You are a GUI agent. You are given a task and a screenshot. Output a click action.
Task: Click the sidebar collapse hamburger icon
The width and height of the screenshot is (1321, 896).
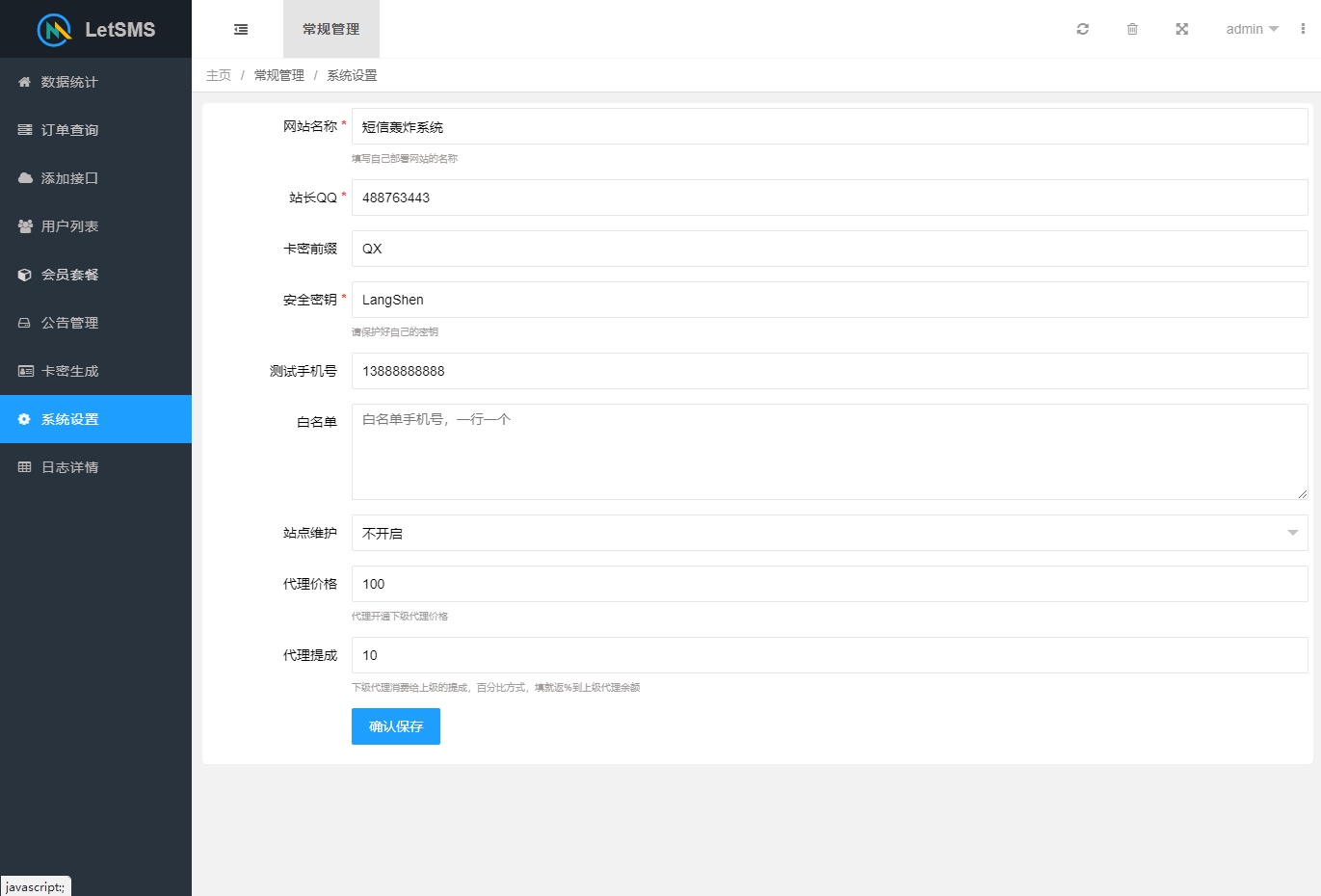[239, 29]
